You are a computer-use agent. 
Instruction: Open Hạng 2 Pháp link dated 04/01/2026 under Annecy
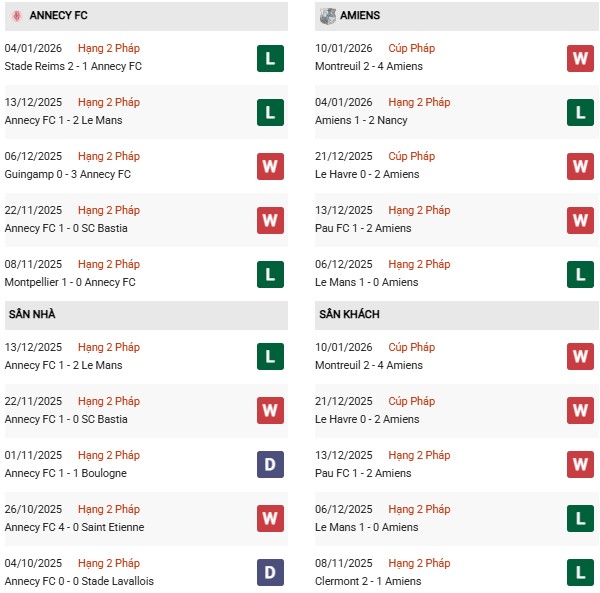[108, 48]
